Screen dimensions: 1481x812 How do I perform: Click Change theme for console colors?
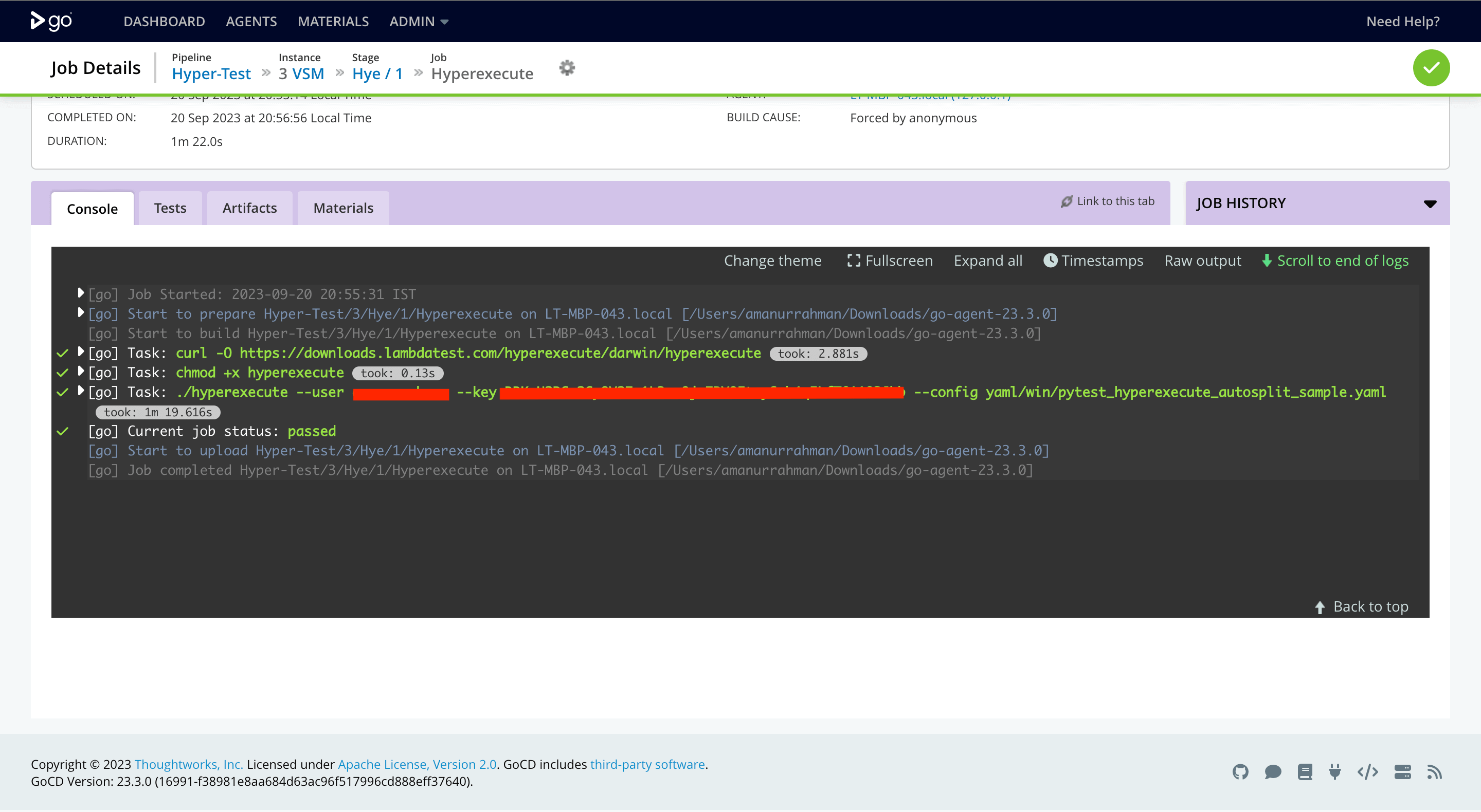click(x=772, y=261)
